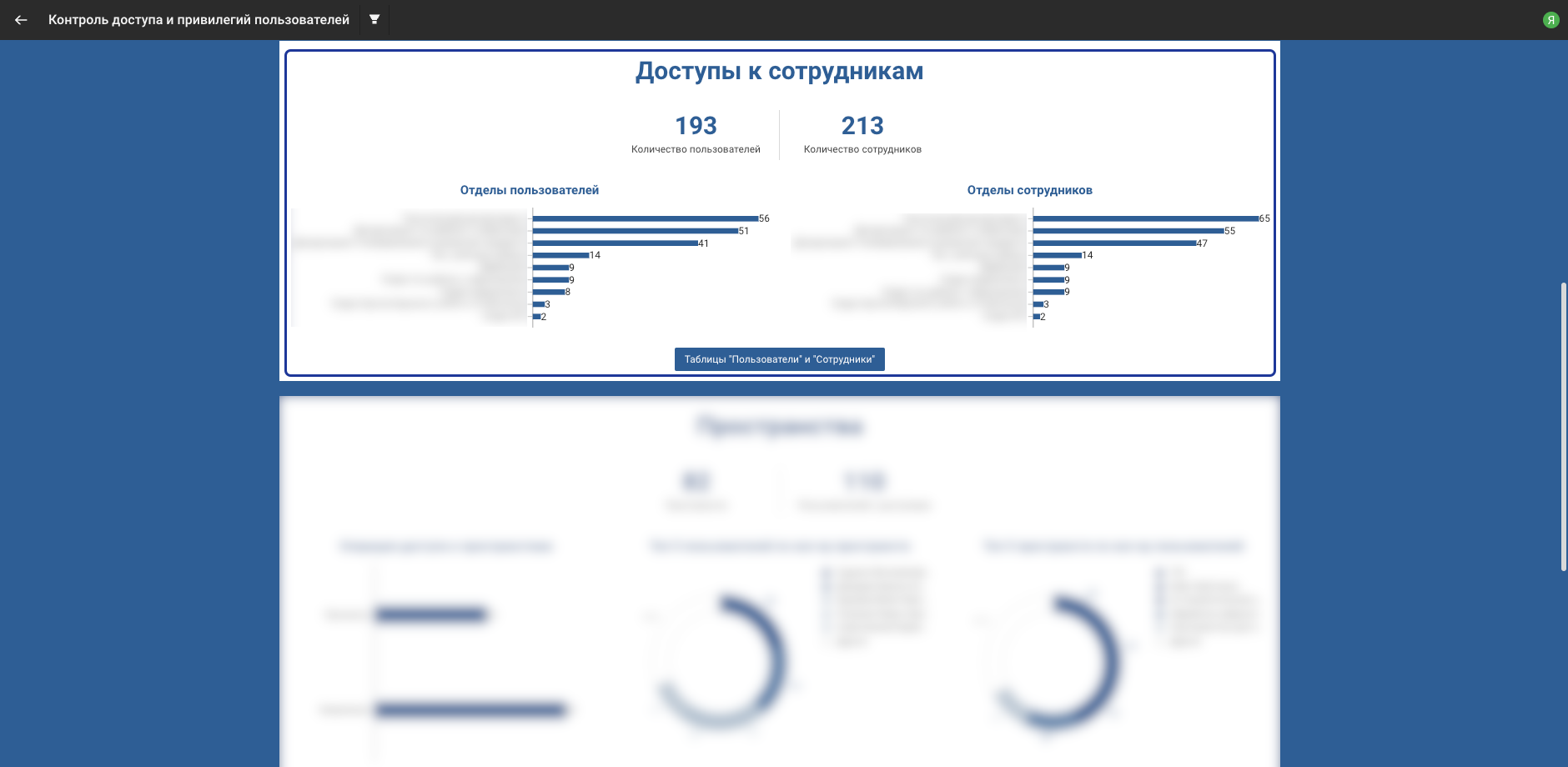
Task: Select the bar valued 65 in Отделы сотрудников
Action: click(1145, 218)
